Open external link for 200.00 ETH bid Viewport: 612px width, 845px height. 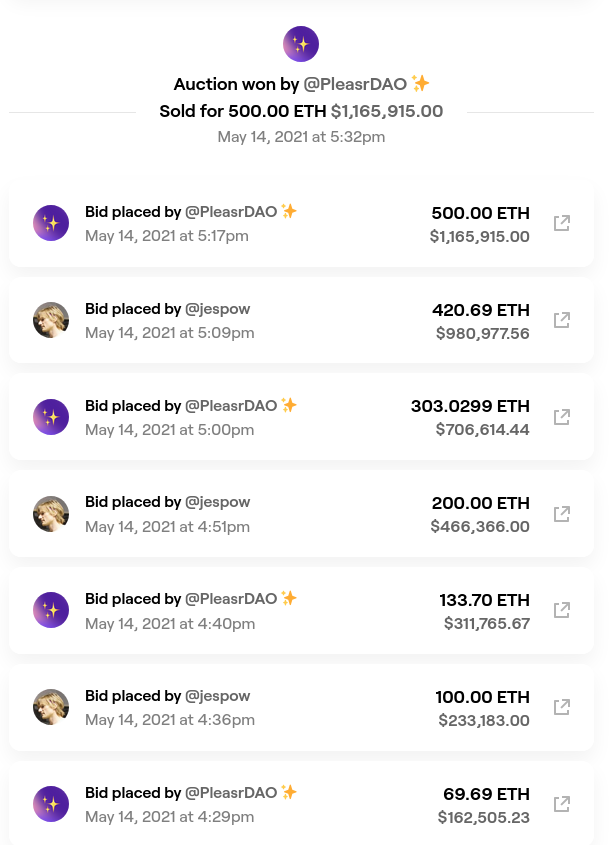click(562, 514)
